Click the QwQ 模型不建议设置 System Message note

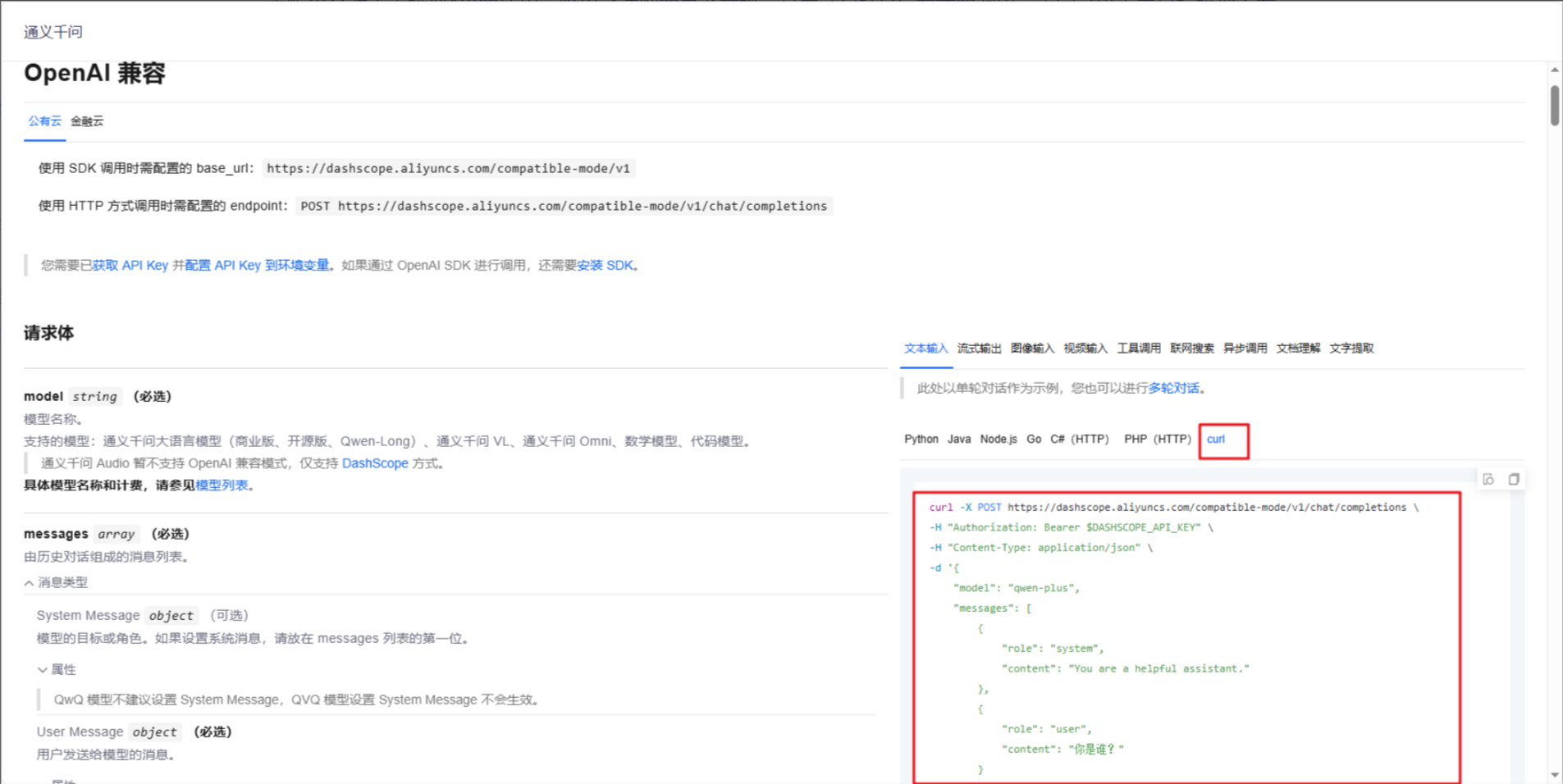(x=296, y=700)
